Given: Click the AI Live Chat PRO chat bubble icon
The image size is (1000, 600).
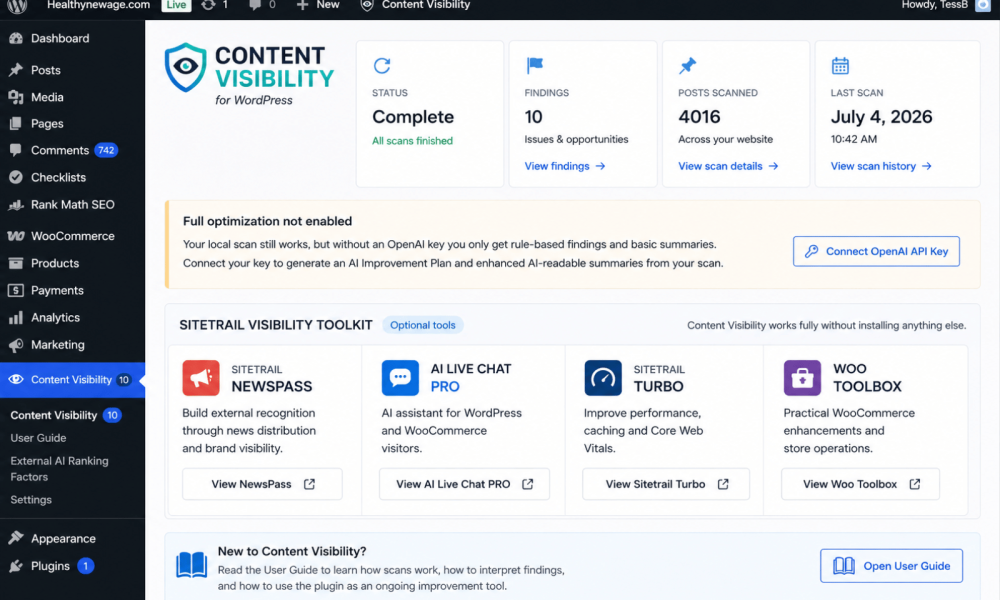Looking at the screenshot, I should (x=400, y=378).
